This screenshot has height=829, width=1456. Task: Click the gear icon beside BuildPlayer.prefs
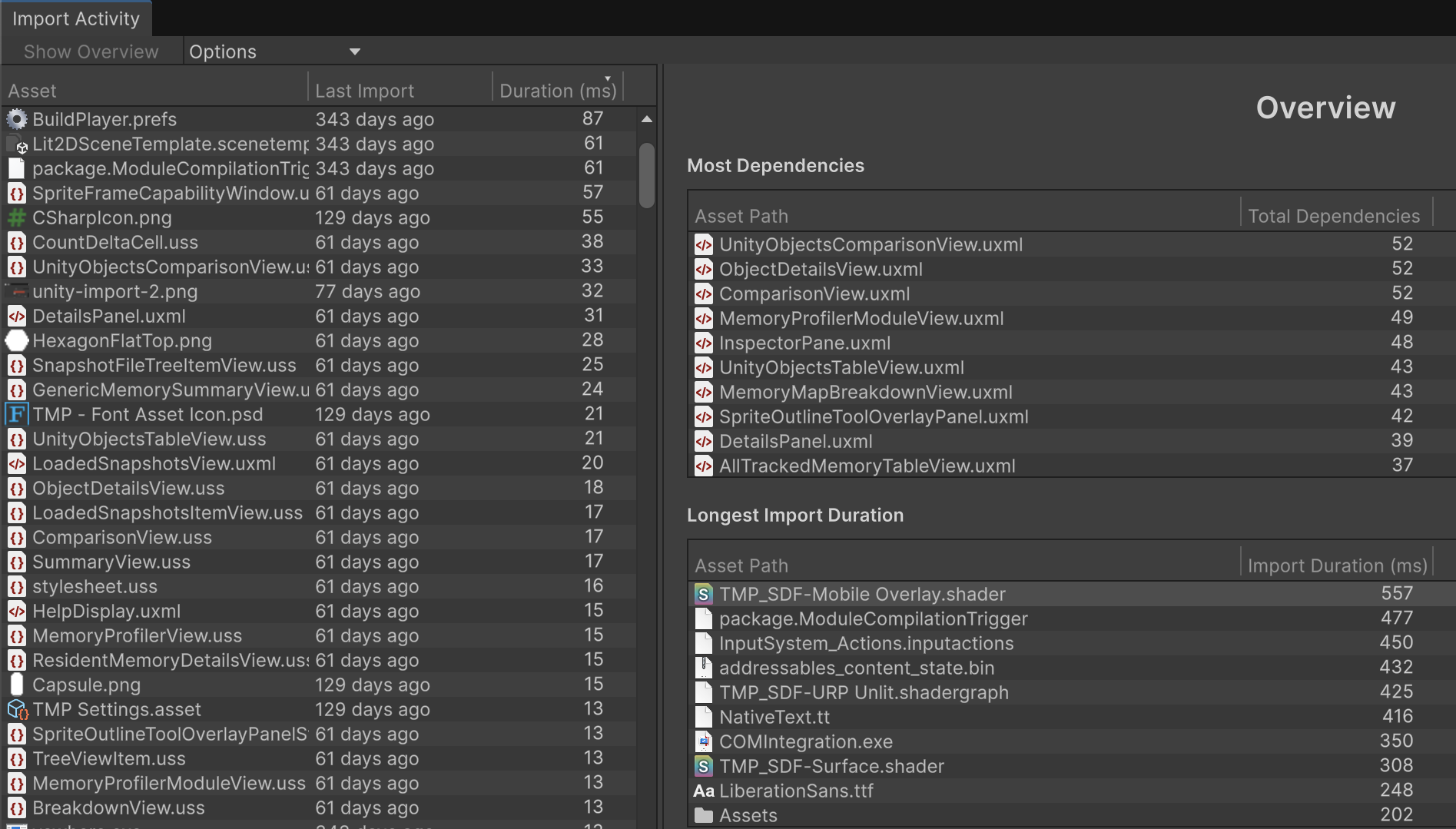tap(17, 119)
